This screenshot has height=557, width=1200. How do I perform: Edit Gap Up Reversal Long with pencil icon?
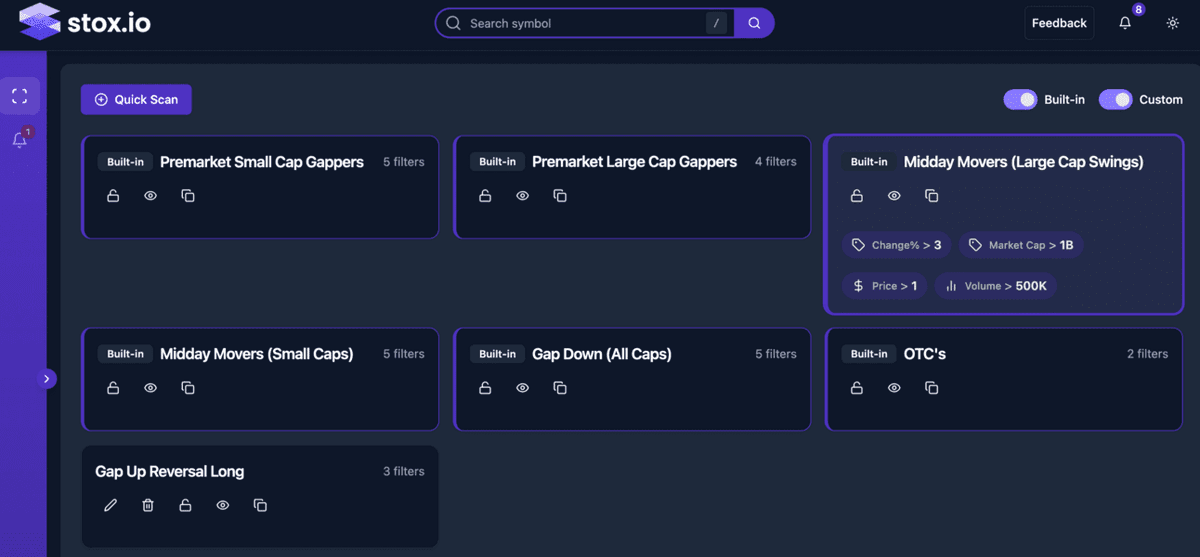[110, 506]
